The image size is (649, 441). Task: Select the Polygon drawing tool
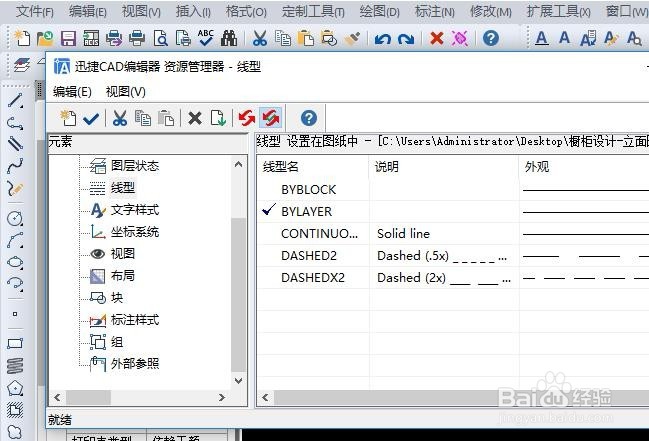click(15, 388)
